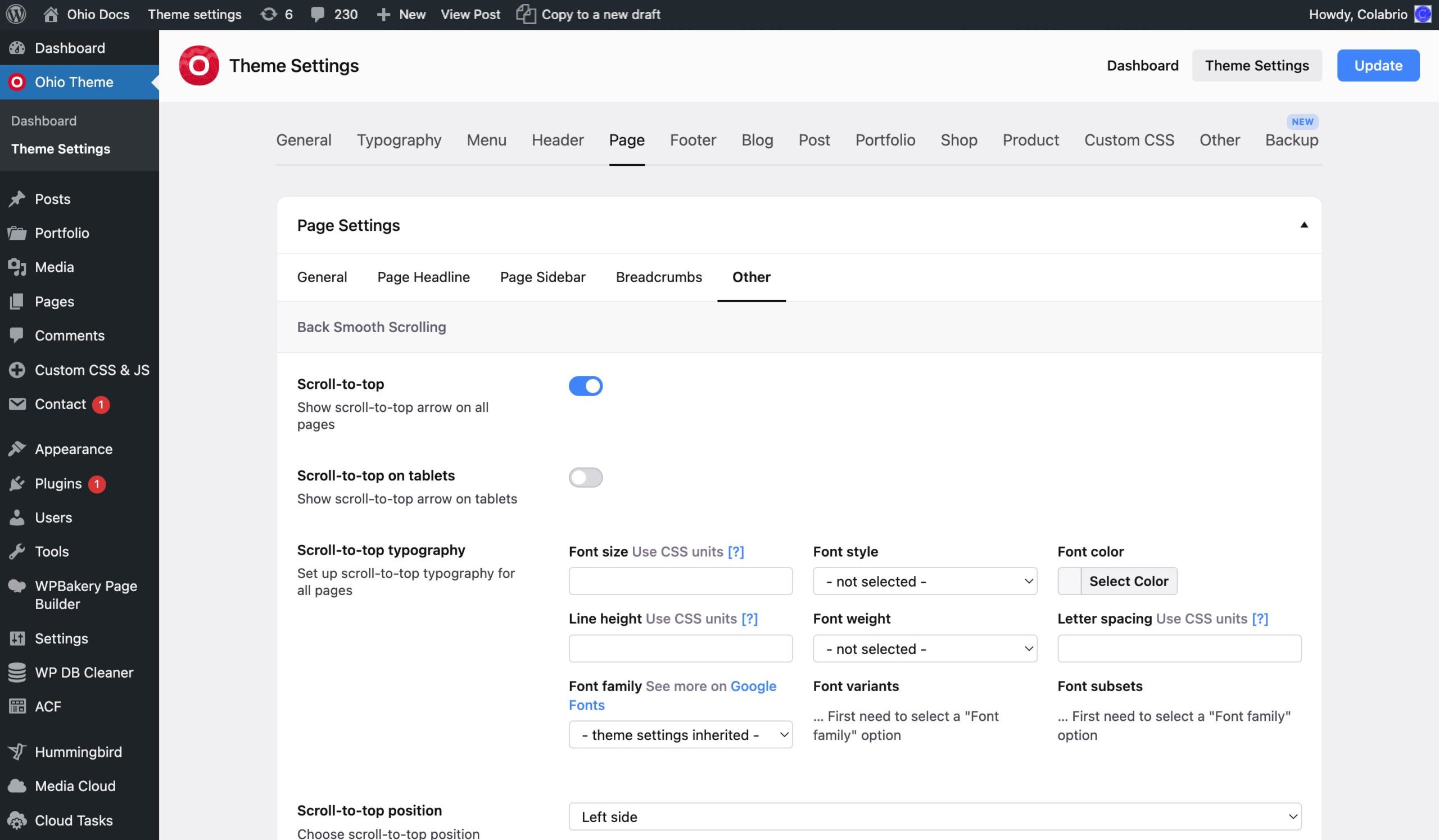Click the Ohio Theme sidebar icon

[x=17, y=82]
